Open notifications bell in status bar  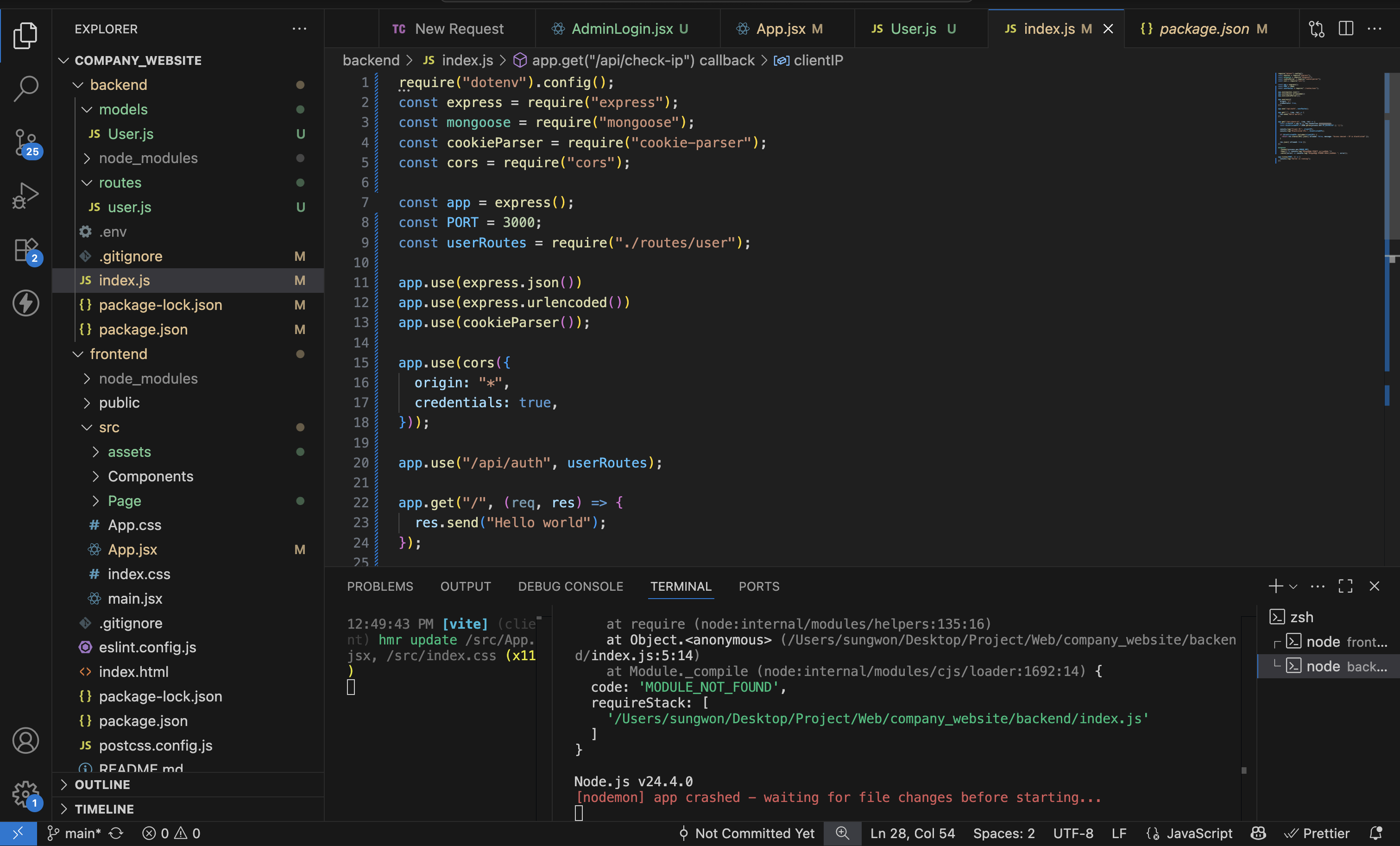click(x=1375, y=833)
